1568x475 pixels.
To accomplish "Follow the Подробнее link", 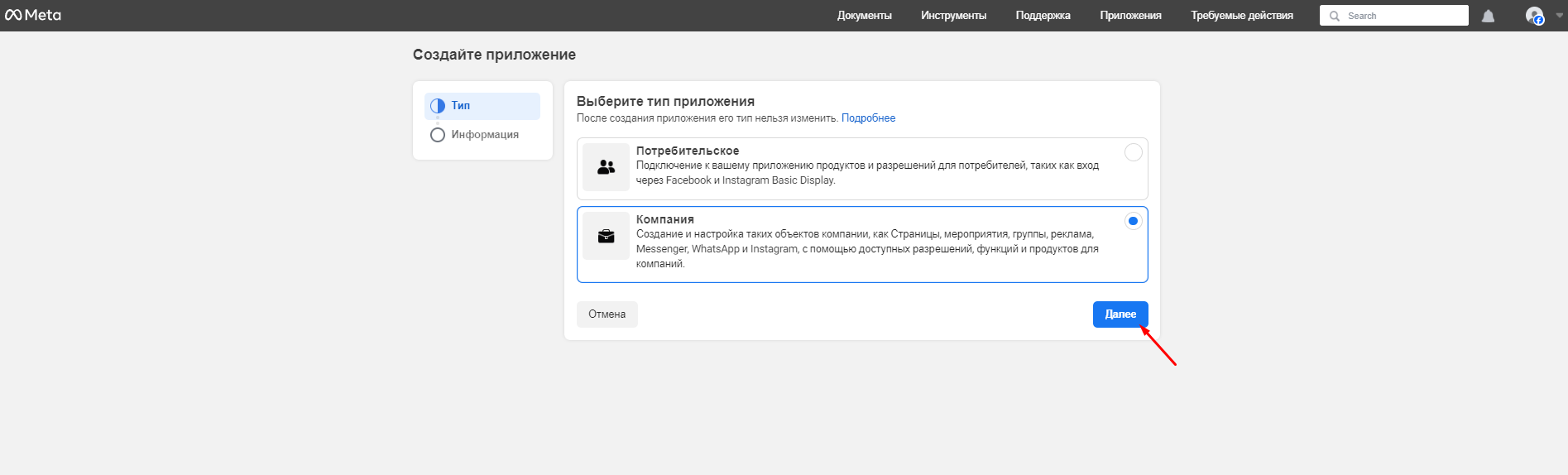I will tap(868, 118).
